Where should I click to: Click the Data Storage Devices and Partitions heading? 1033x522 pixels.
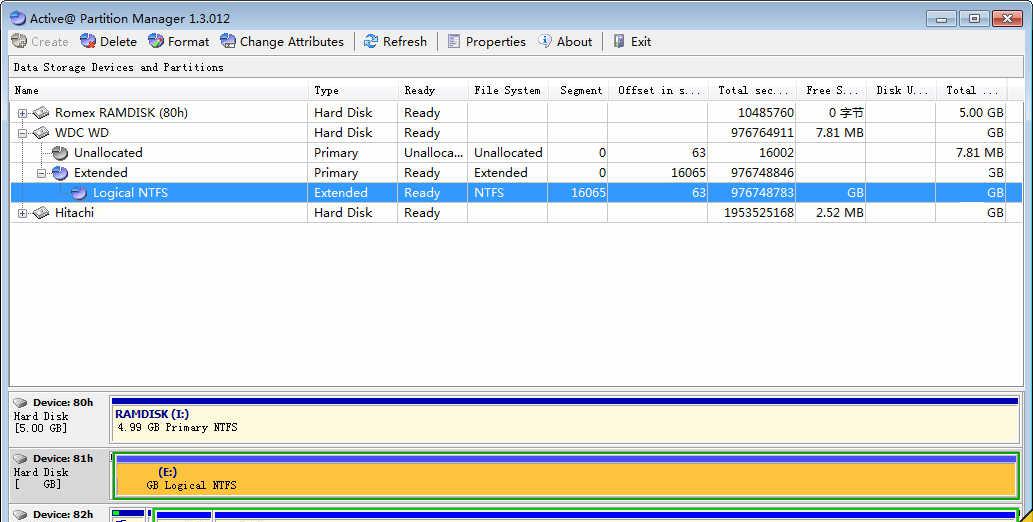[x=119, y=67]
